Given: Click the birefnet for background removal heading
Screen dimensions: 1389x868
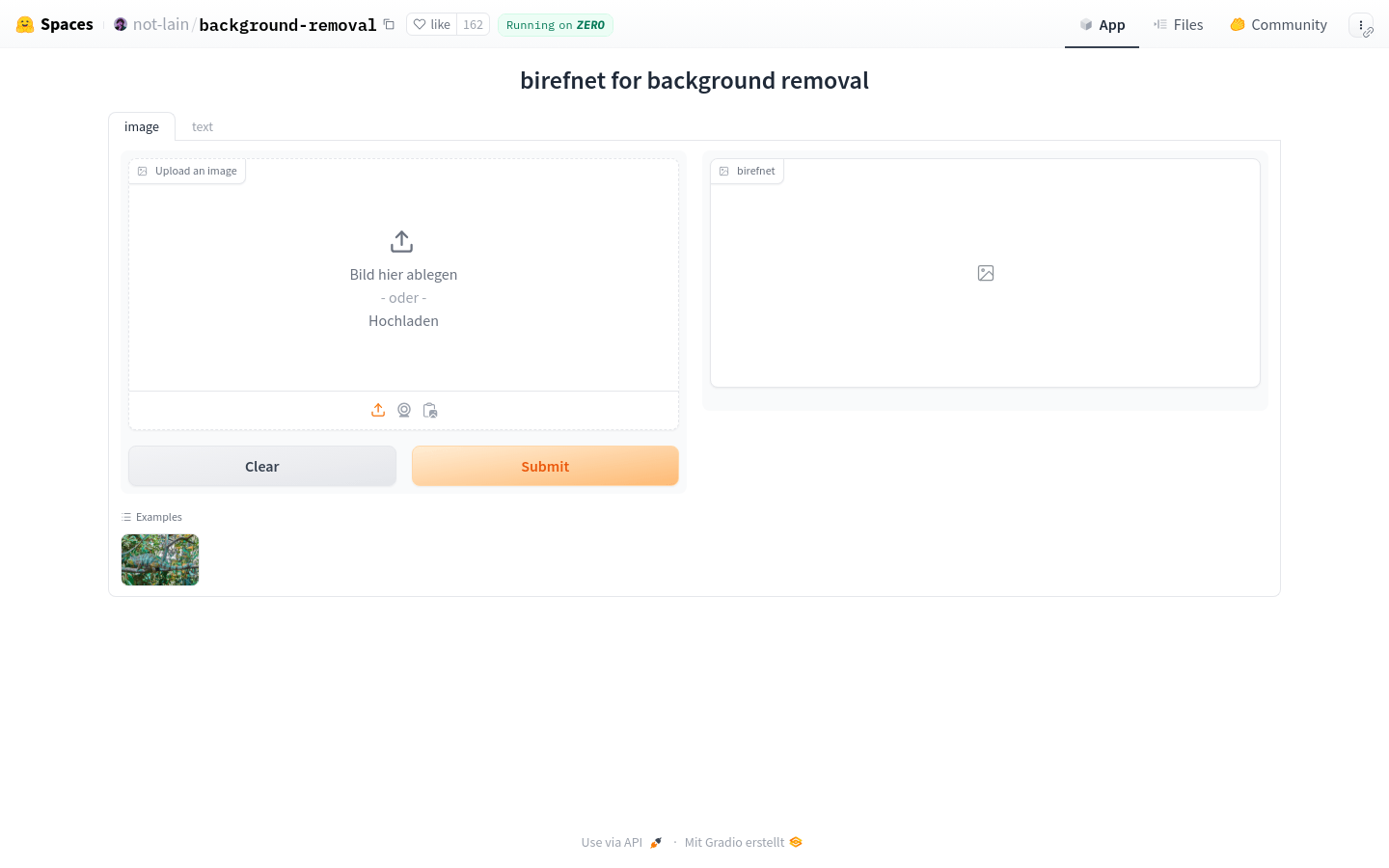Looking at the screenshot, I should (x=694, y=80).
